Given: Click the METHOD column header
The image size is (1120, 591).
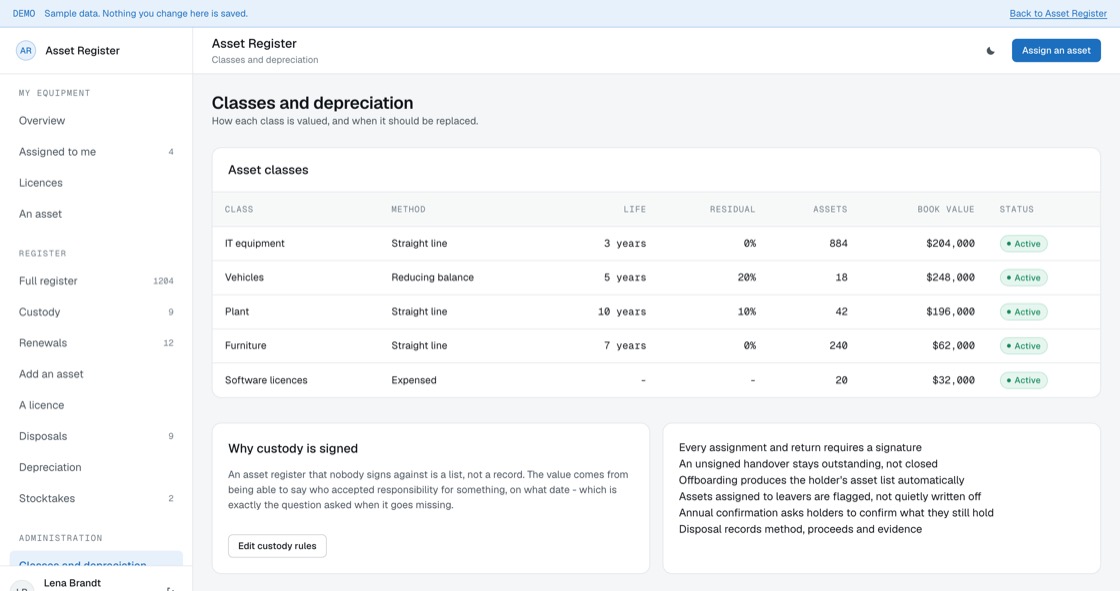Looking at the screenshot, I should (x=408, y=209).
